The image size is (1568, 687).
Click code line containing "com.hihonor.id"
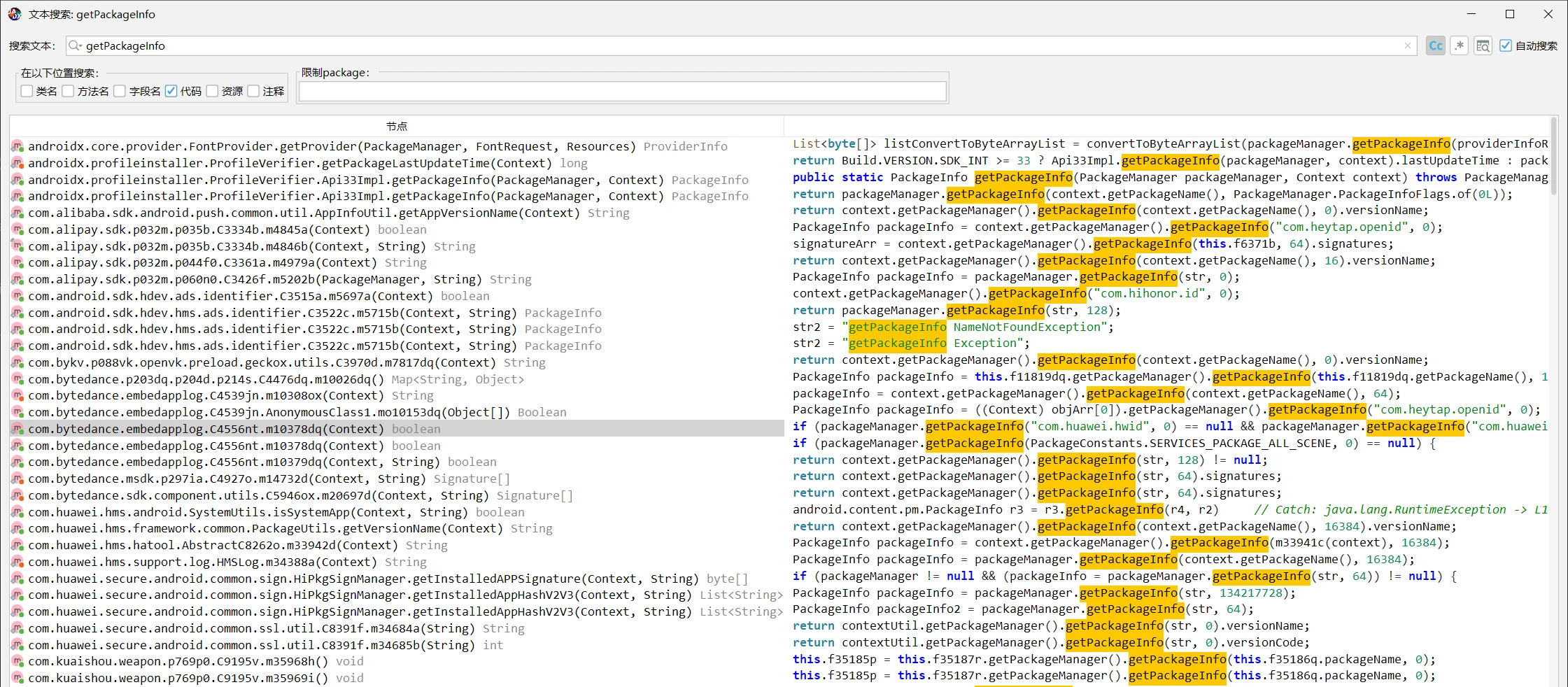coord(1016,294)
